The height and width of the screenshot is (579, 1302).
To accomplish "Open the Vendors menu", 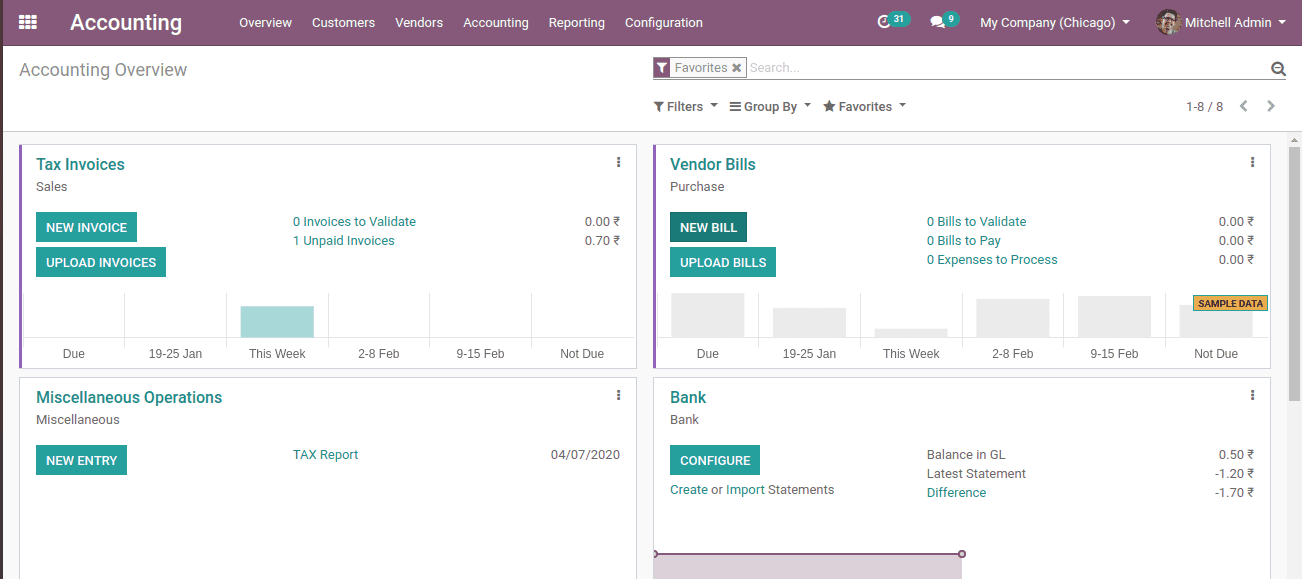I will pyautogui.click(x=419, y=22).
